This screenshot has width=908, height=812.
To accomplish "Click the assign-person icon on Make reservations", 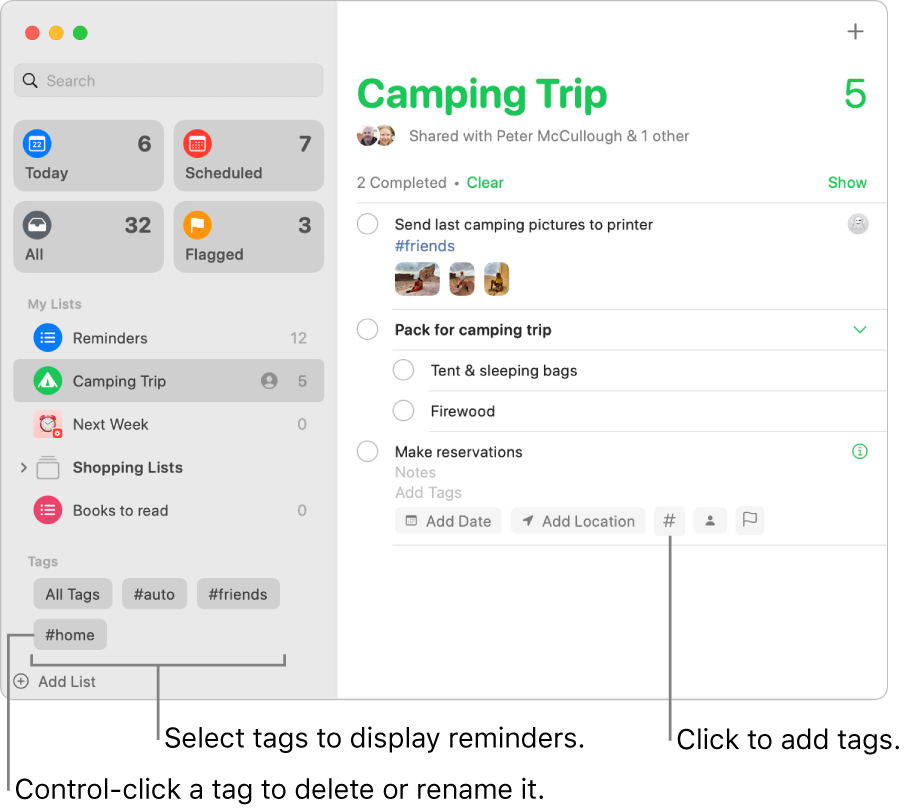I will point(710,520).
